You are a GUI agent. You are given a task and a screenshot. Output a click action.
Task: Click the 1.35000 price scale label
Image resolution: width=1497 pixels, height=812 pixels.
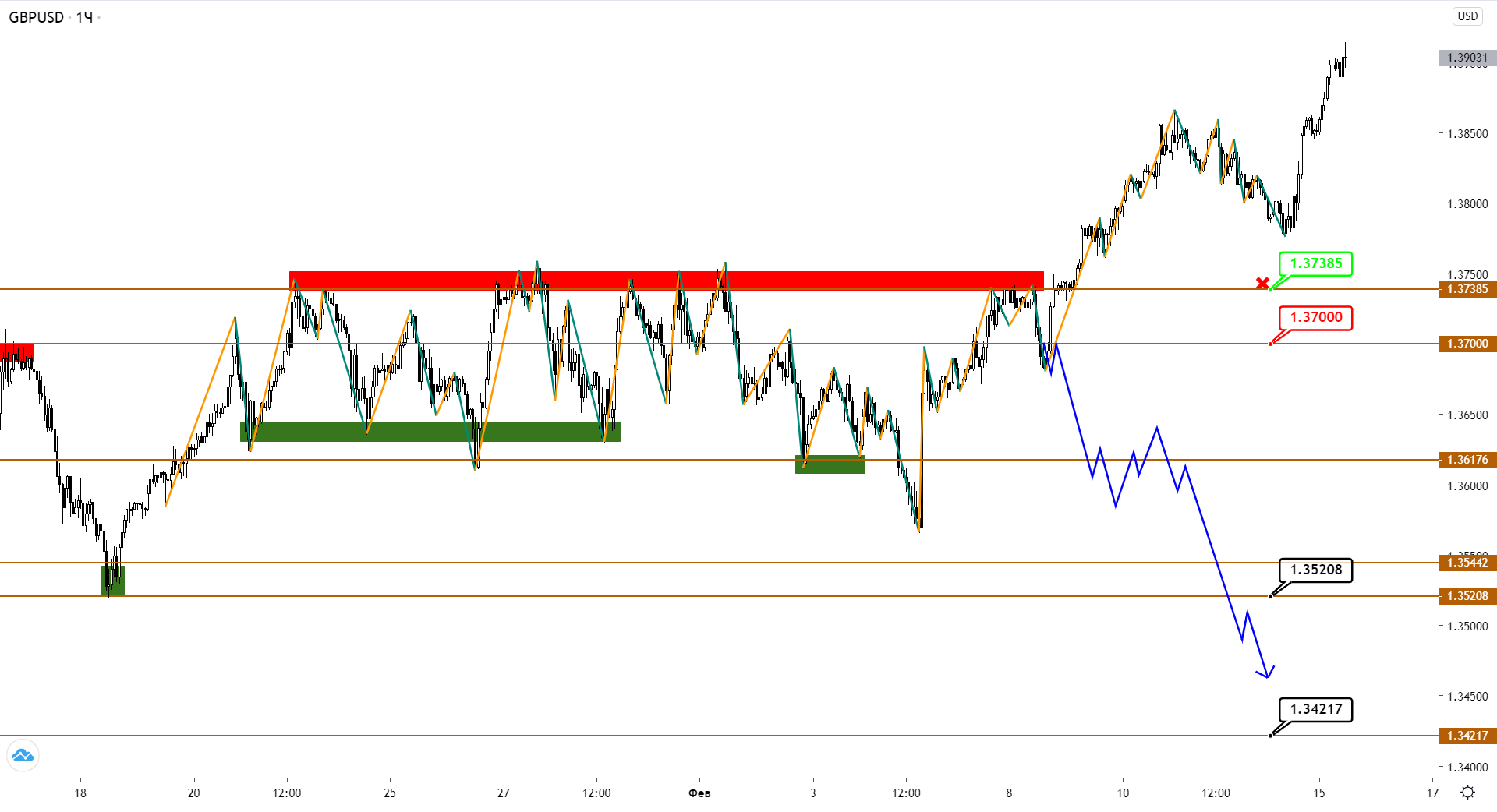(1467, 627)
